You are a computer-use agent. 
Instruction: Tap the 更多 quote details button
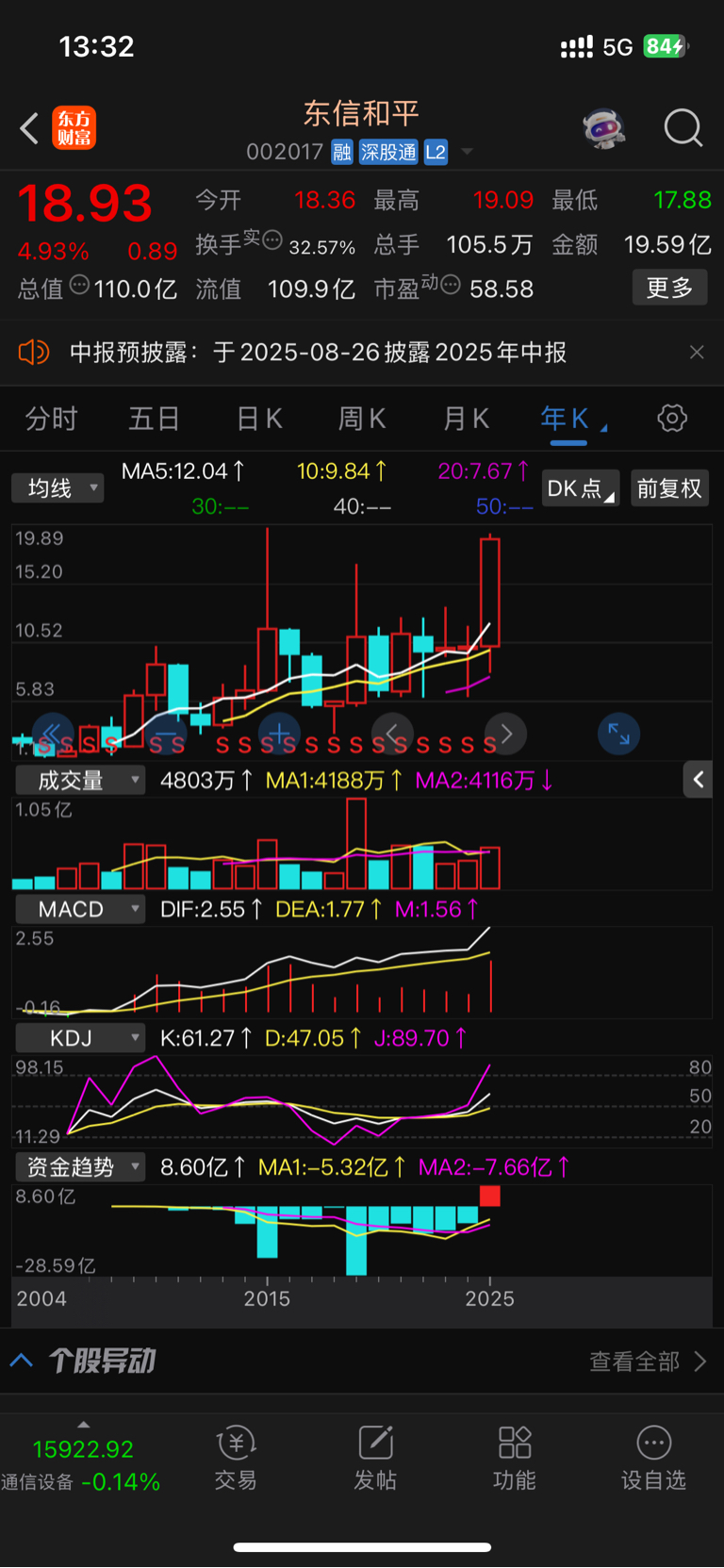(x=669, y=288)
